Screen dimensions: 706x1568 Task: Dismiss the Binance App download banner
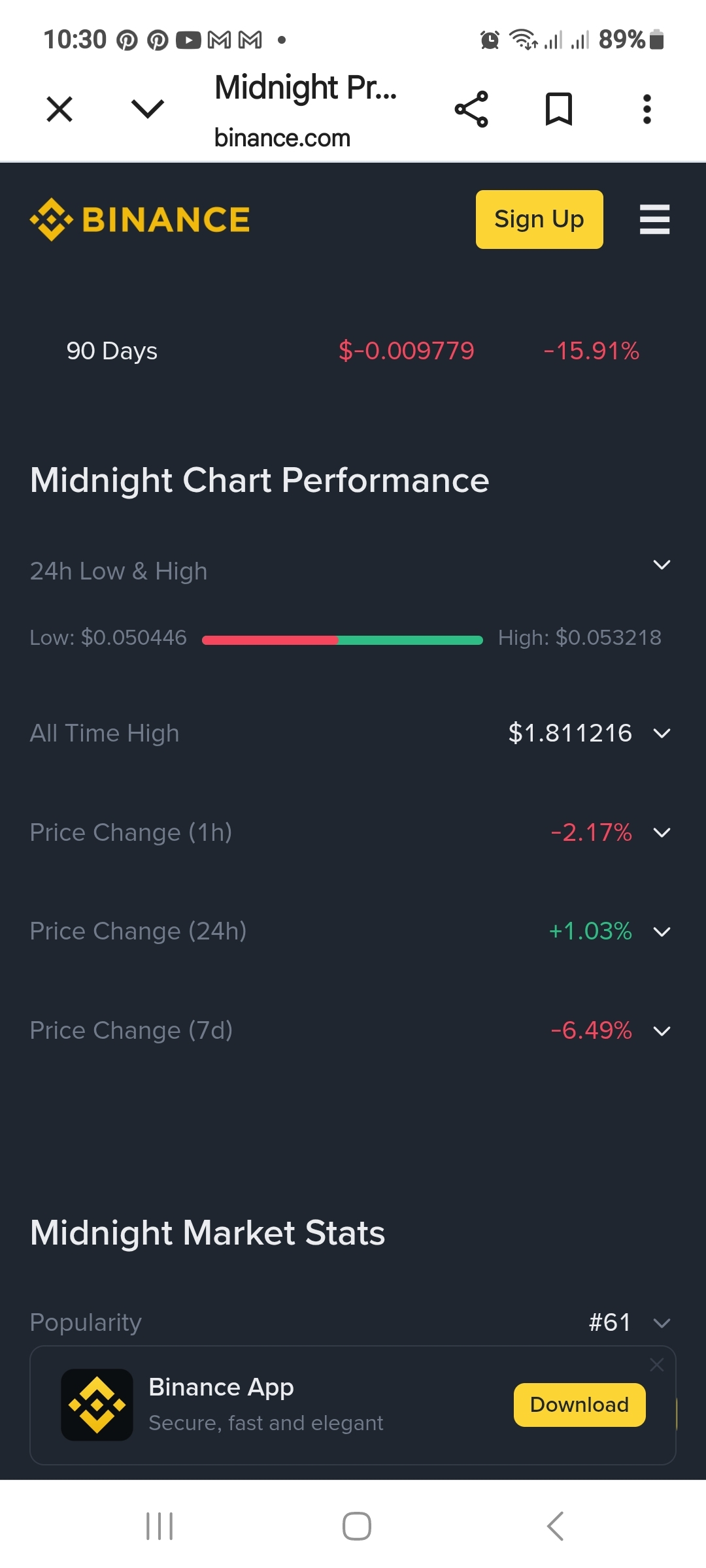pyautogui.click(x=657, y=1365)
